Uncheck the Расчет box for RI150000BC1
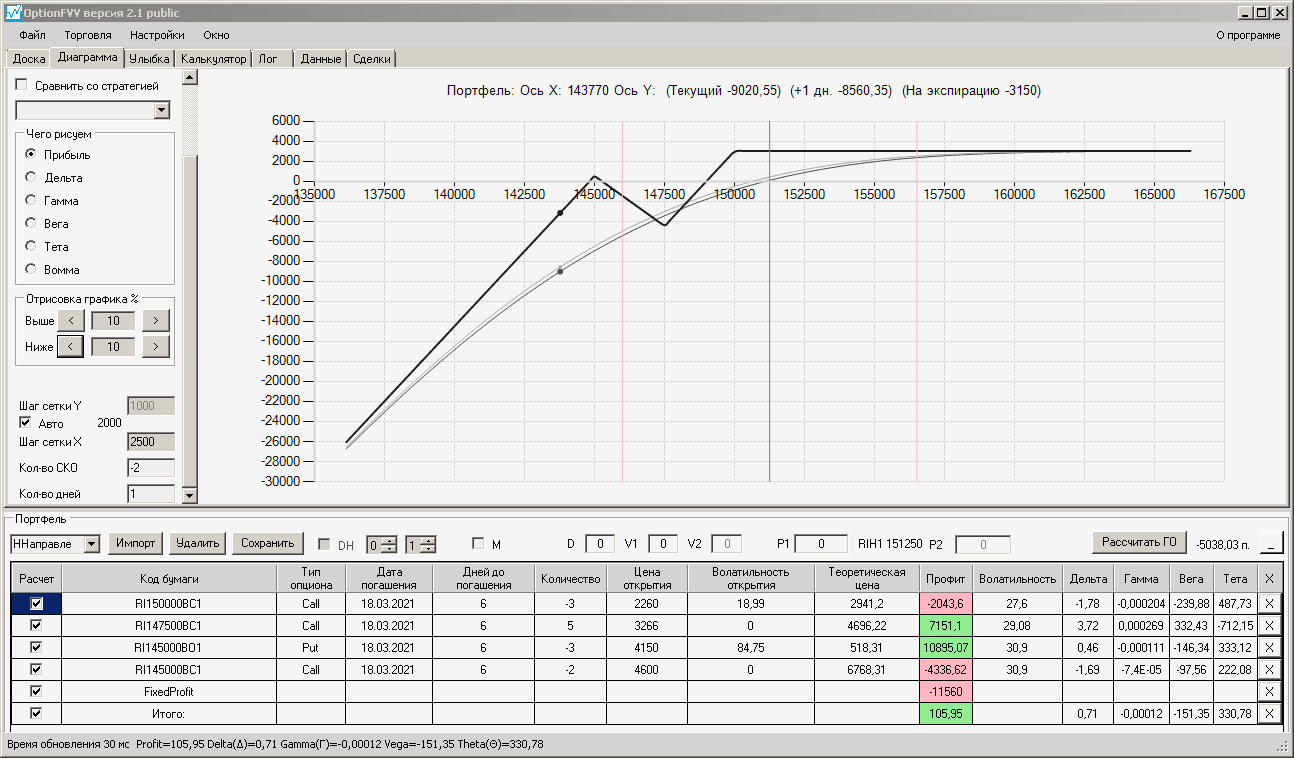This screenshot has width=1294, height=758. (x=37, y=603)
